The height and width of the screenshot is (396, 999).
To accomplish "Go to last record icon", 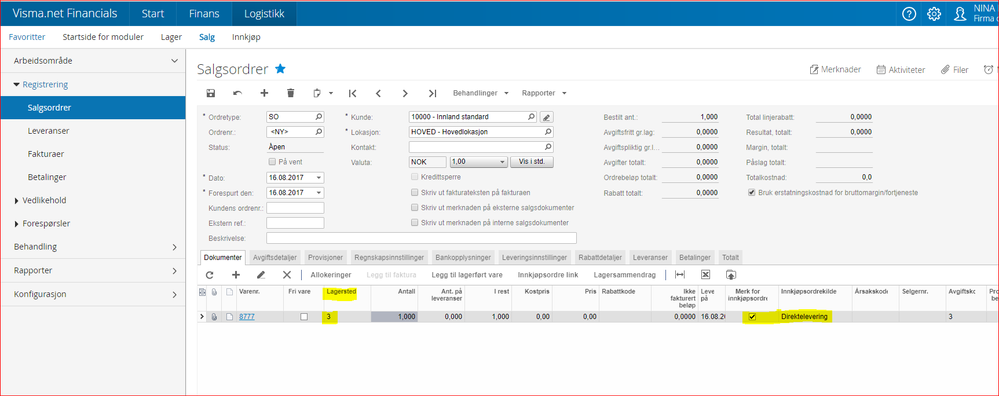I will pos(432,93).
